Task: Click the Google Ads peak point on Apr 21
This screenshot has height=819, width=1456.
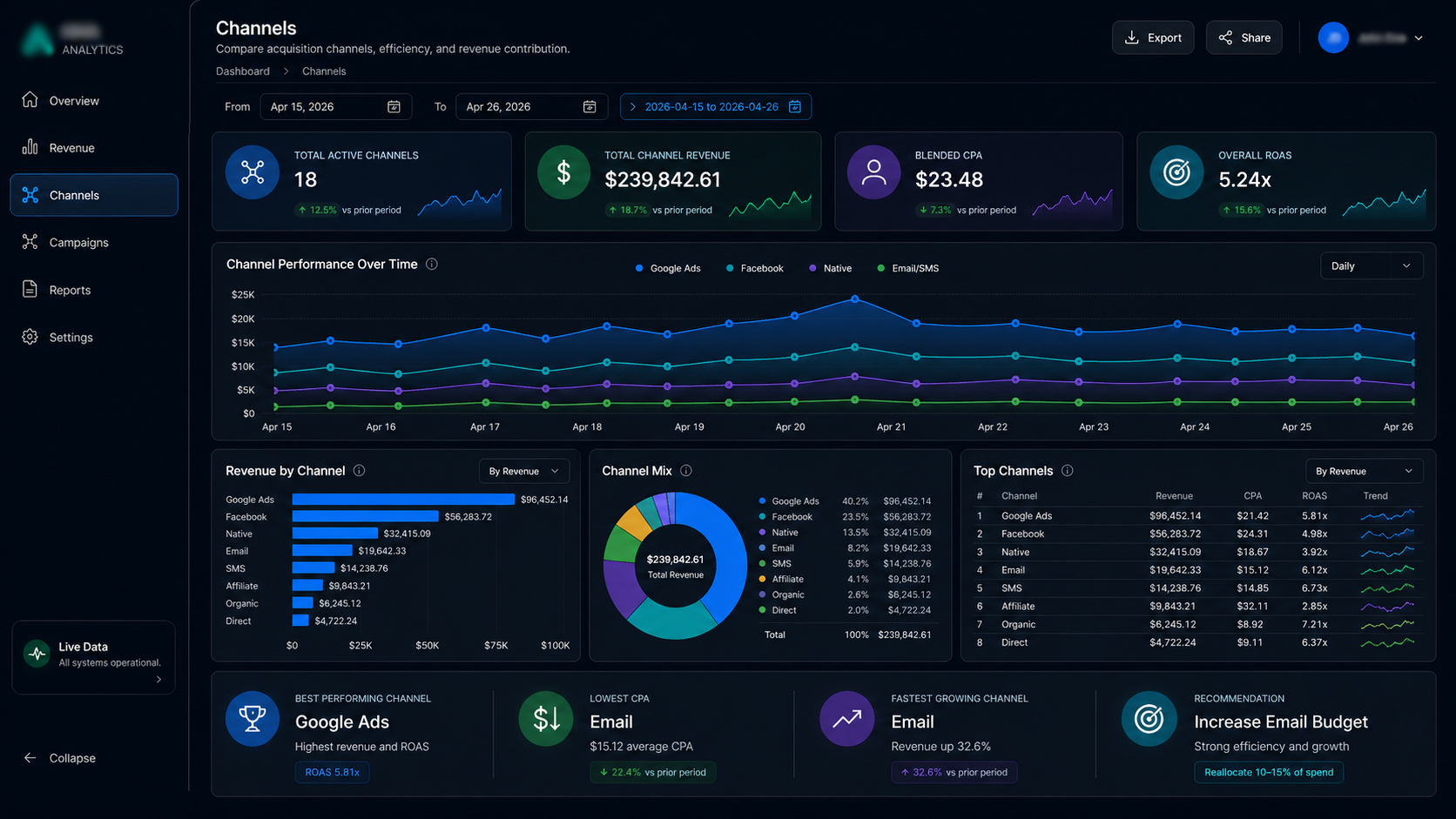Action: pos(855,299)
